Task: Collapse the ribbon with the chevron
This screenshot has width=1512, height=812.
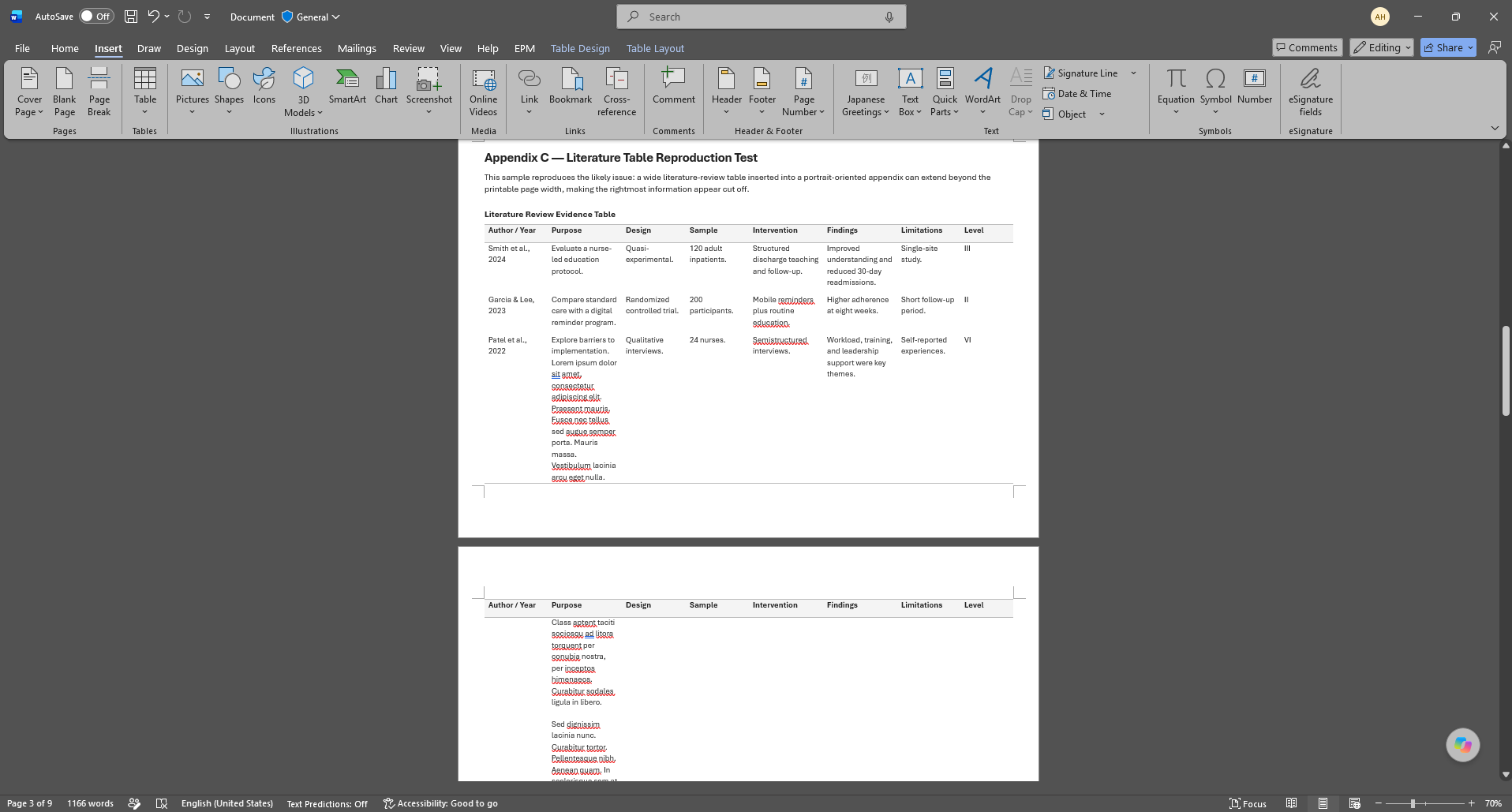Action: tap(1495, 128)
